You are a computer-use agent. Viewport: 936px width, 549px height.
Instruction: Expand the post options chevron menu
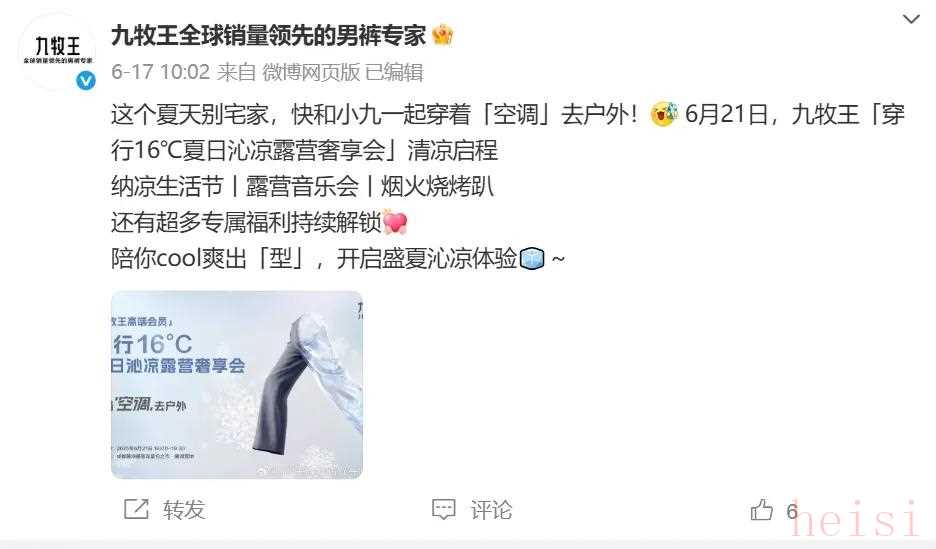coord(911,19)
